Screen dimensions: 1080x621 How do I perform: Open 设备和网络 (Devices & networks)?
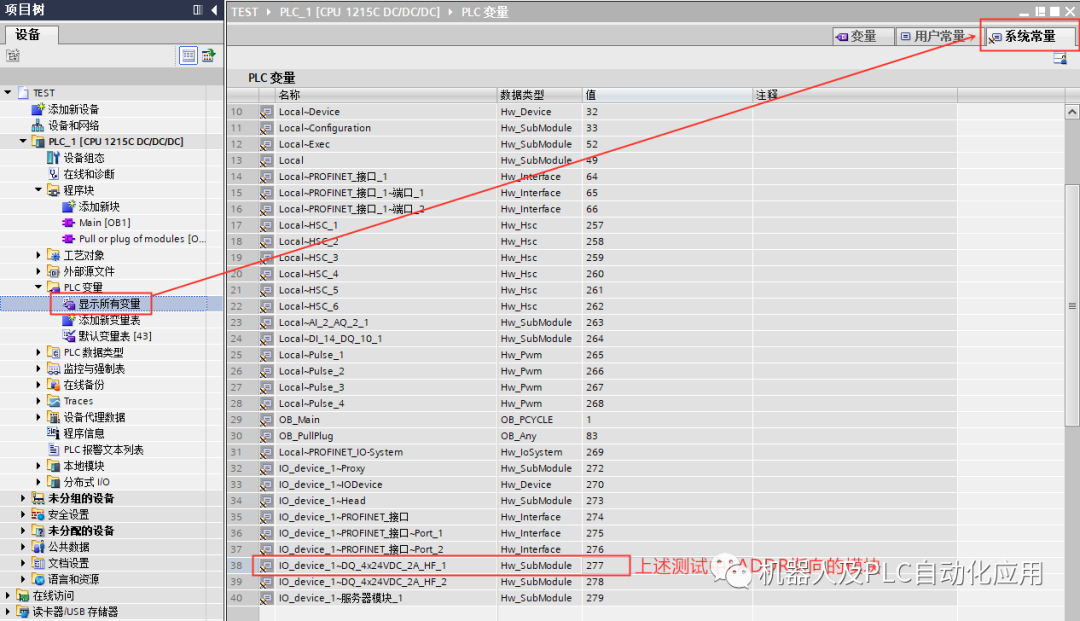point(75,125)
